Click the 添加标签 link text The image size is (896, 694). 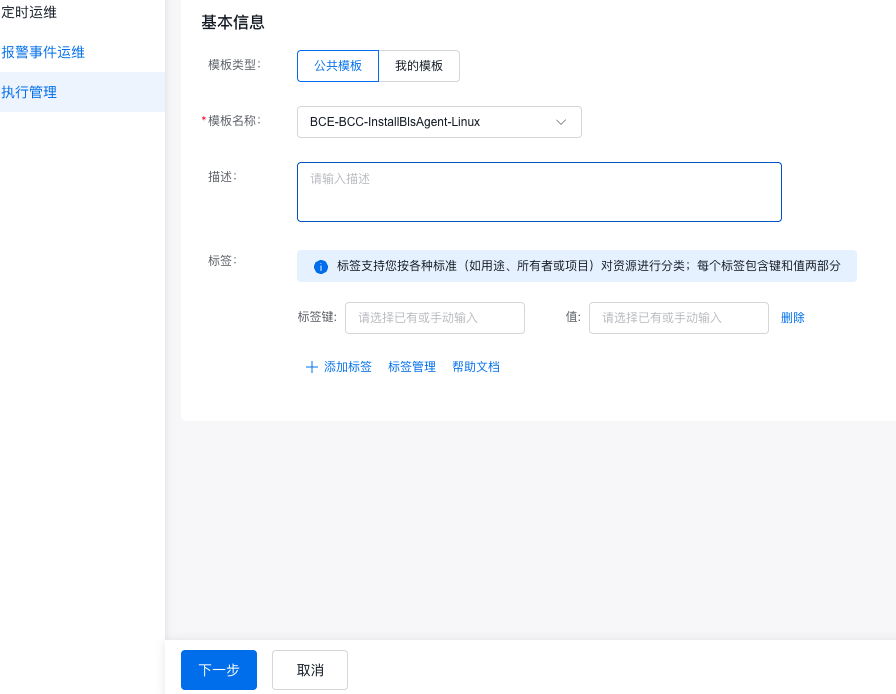(x=347, y=367)
